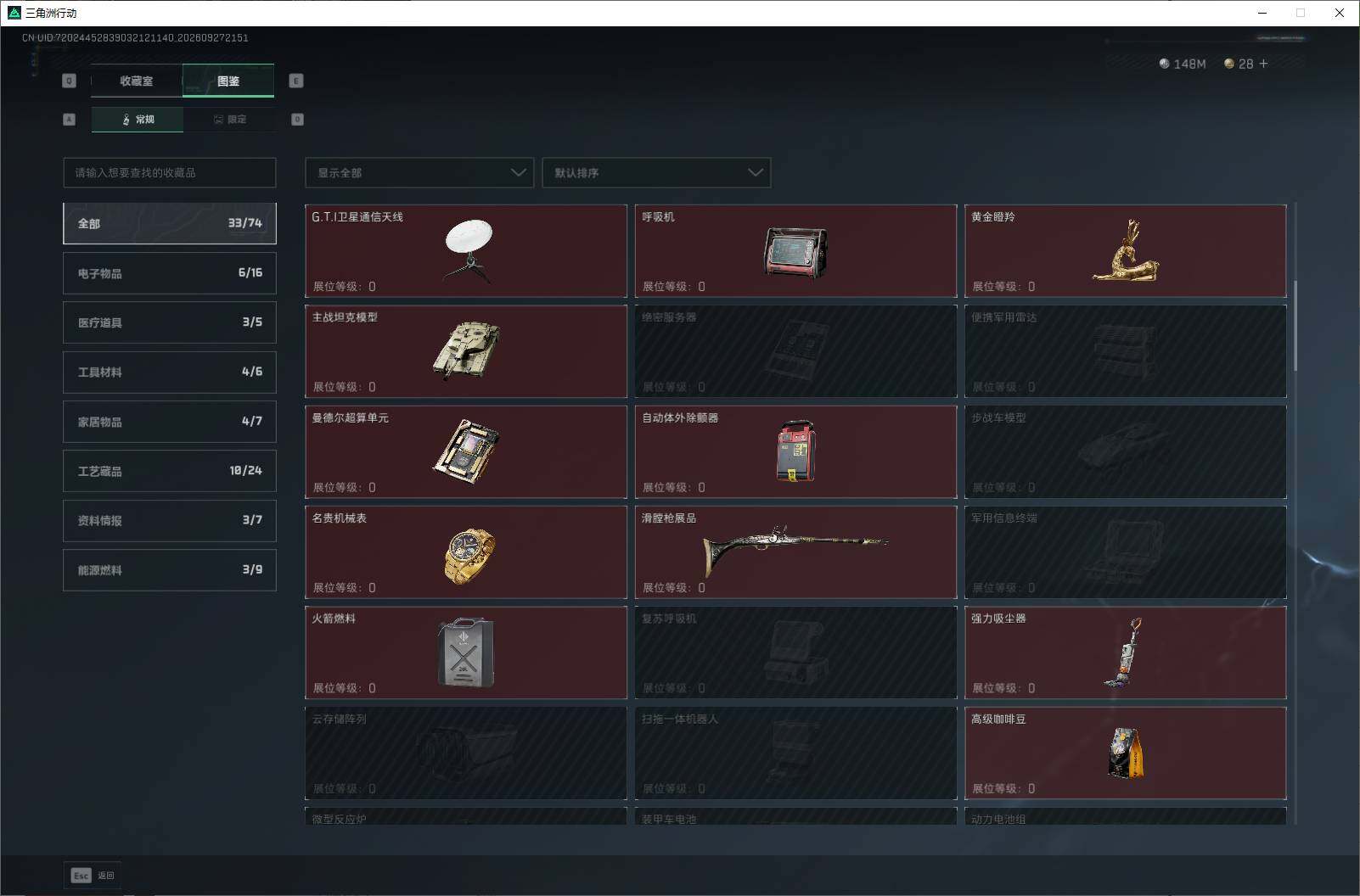This screenshot has width=1360, height=896.
Task: Select the 常规 sub-tab
Action: click(x=138, y=120)
